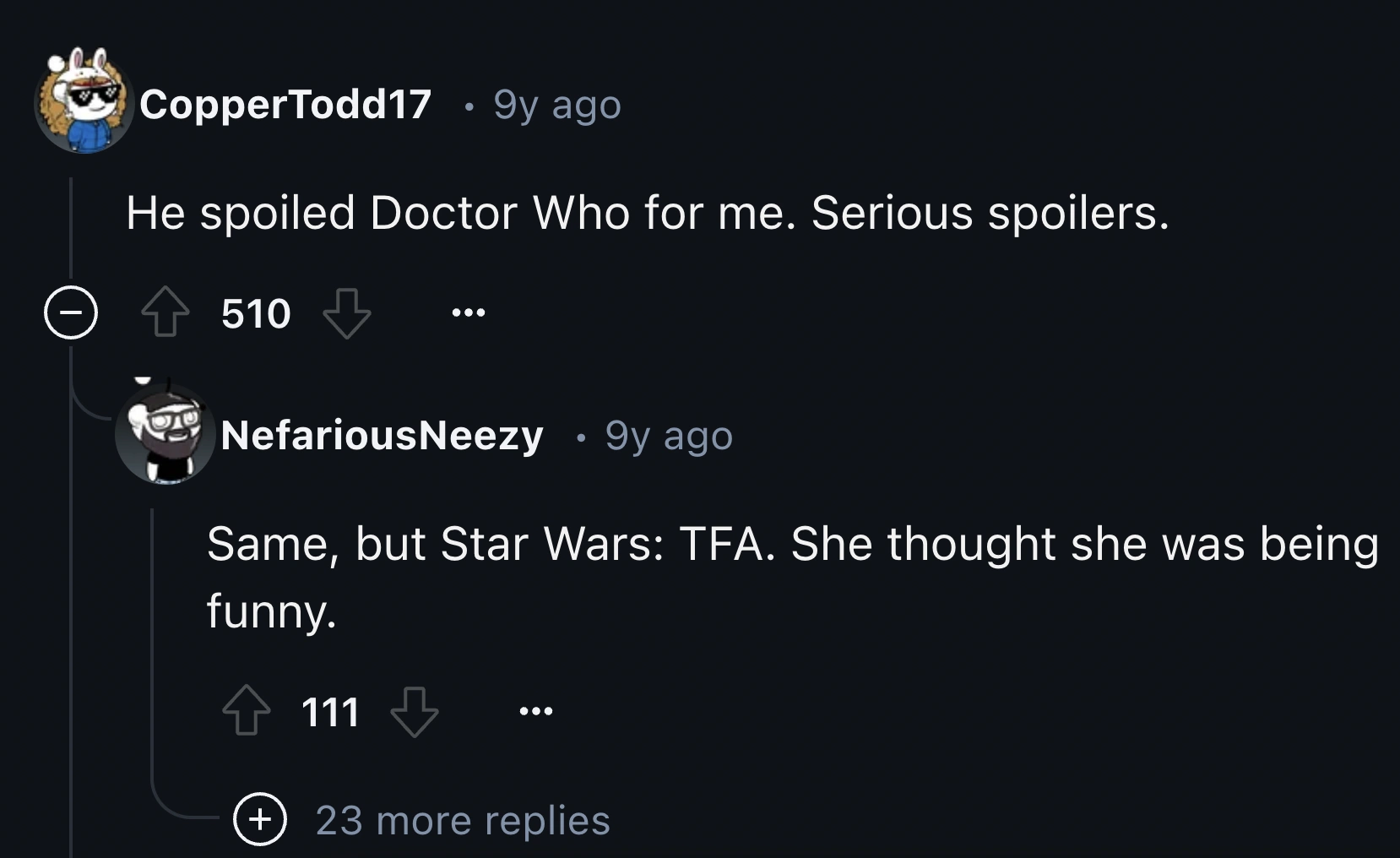The width and height of the screenshot is (1400, 858).
Task: Upvote CopperTodd17's Doctor Who comment
Action: click(165, 313)
